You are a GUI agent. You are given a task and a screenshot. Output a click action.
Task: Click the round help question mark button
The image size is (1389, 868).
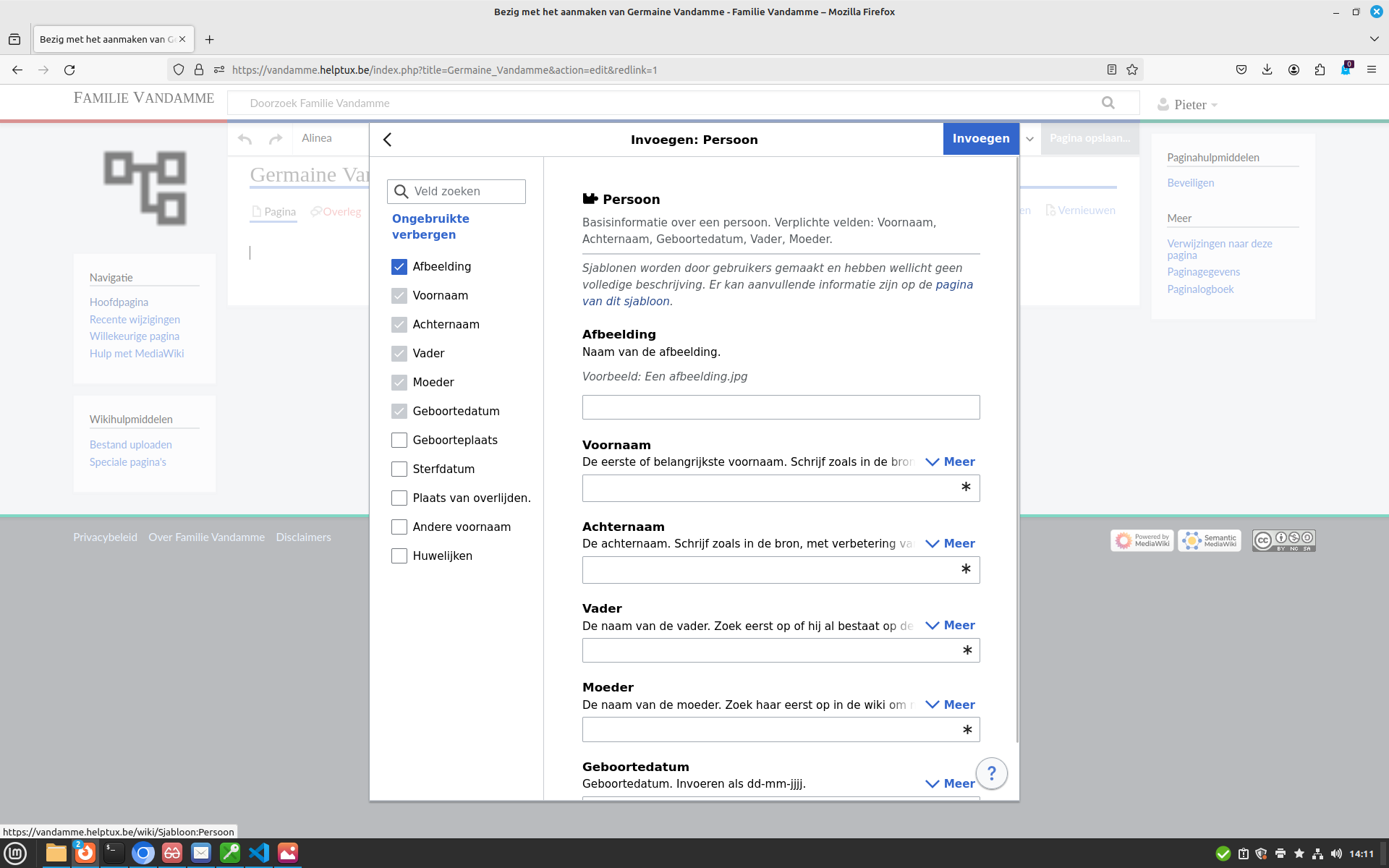click(991, 774)
